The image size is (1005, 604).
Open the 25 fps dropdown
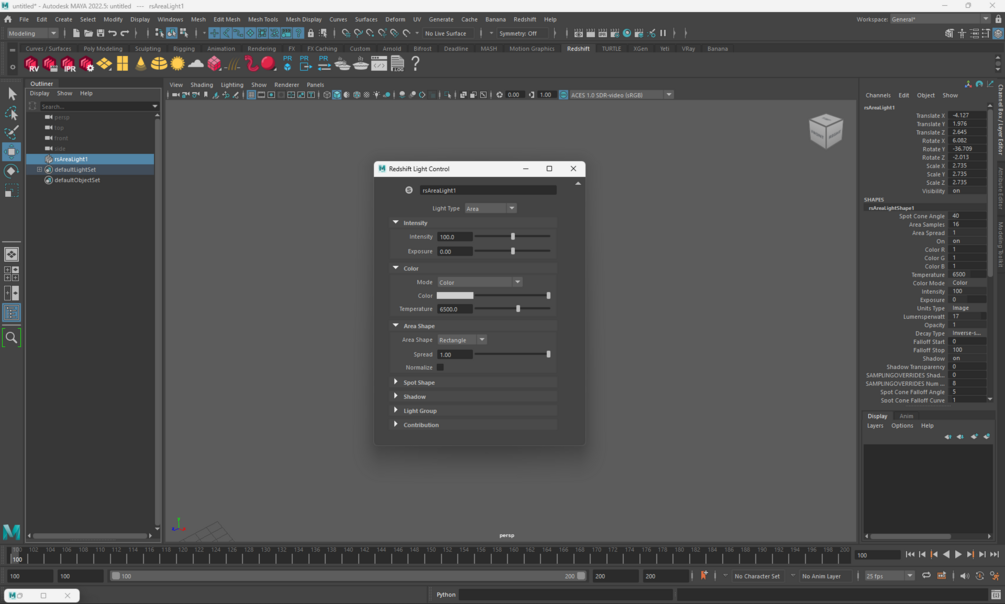889,576
